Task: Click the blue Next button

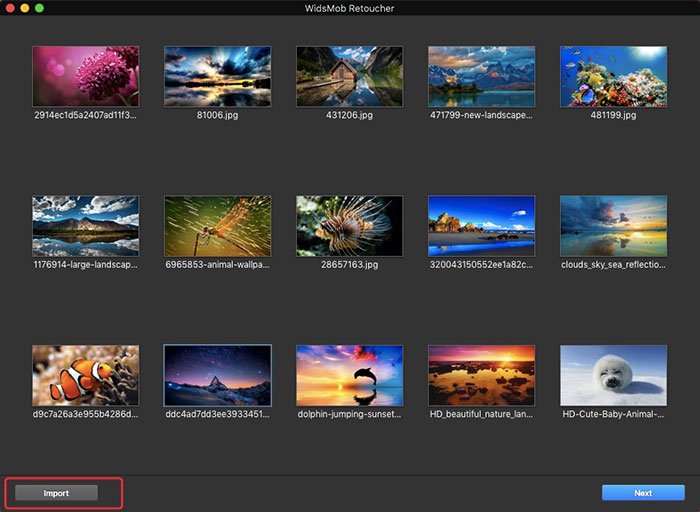Action: click(643, 493)
